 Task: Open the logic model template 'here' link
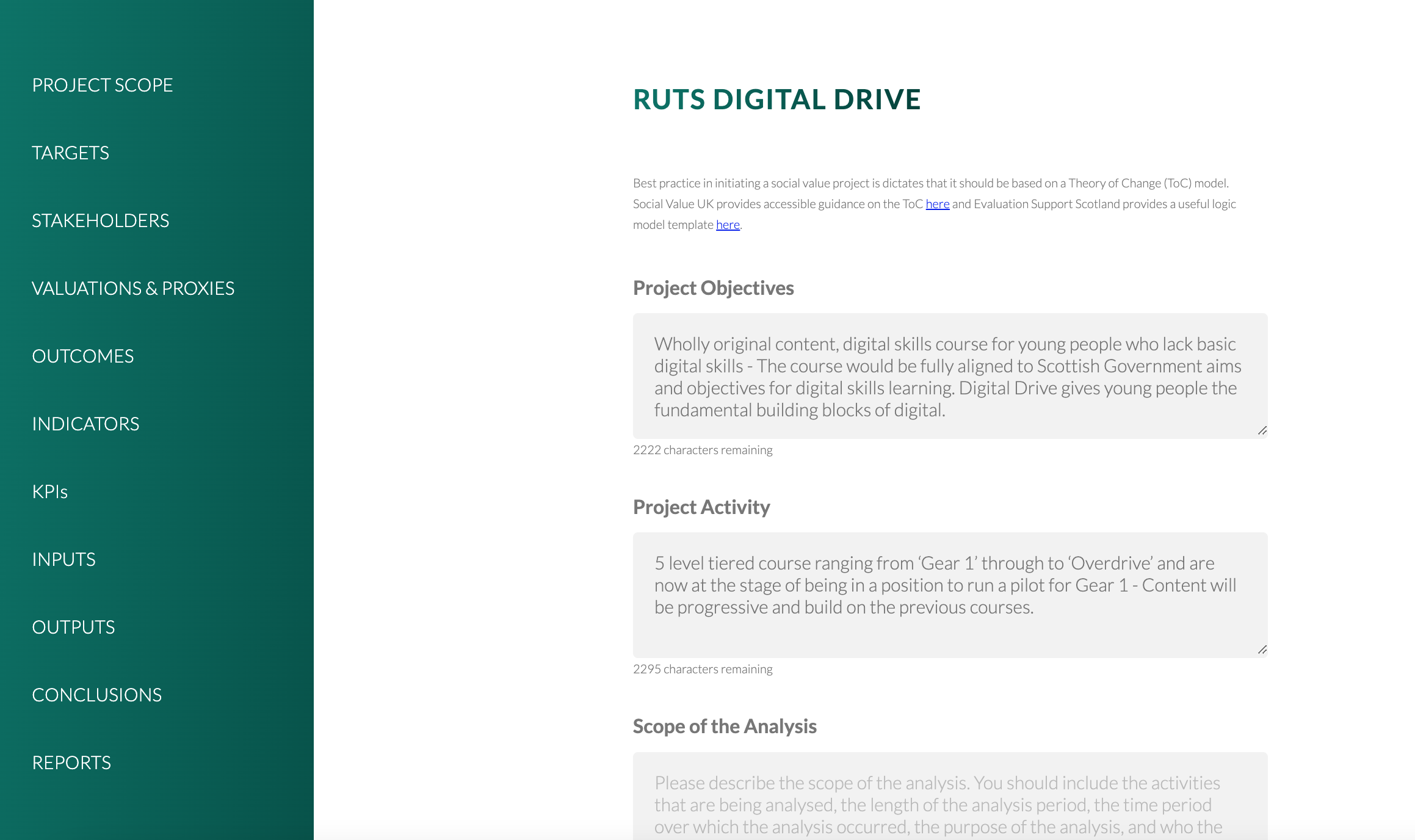click(728, 225)
